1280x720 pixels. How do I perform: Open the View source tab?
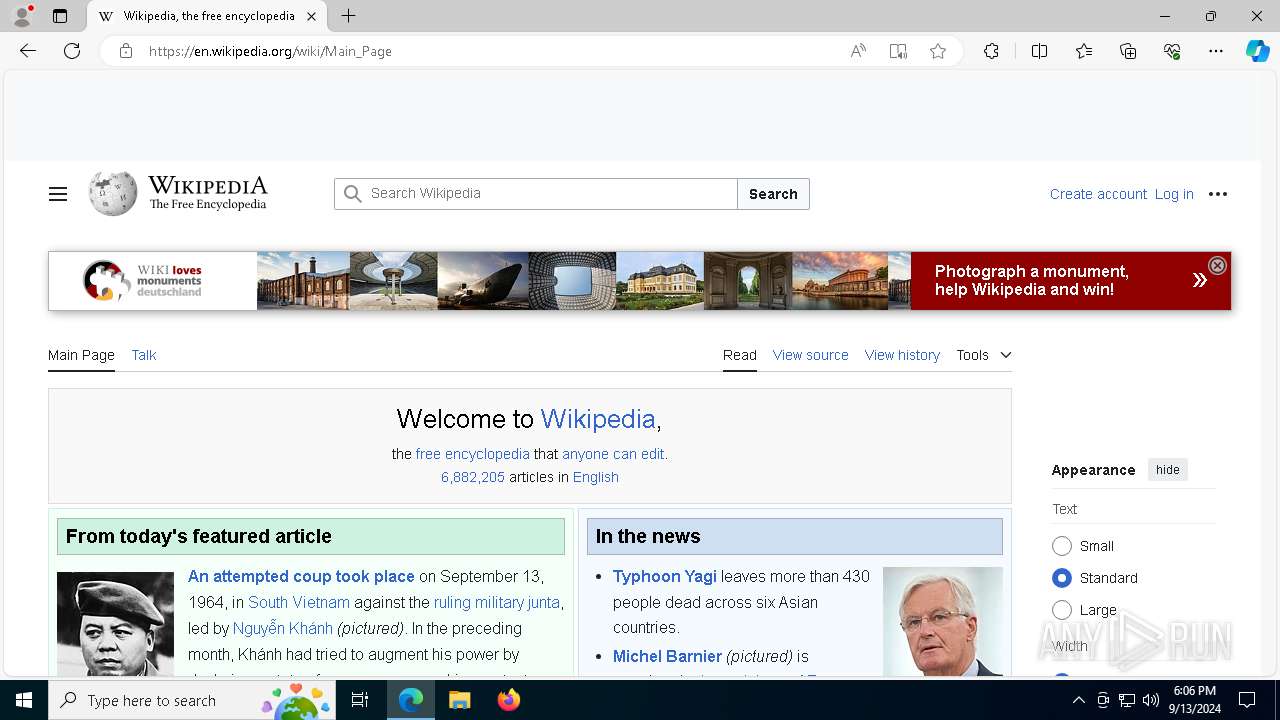click(x=810, y=355)
